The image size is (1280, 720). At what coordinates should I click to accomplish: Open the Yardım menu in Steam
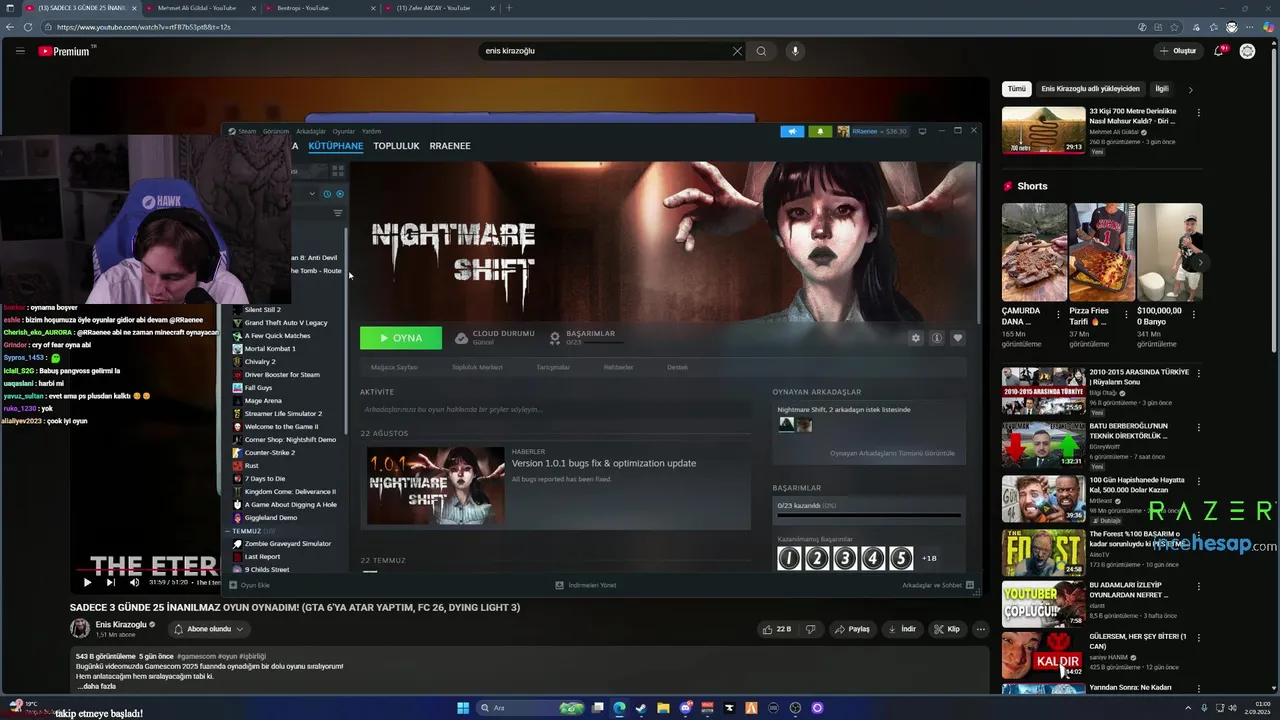pyautogui.click(x=371, y=131)
